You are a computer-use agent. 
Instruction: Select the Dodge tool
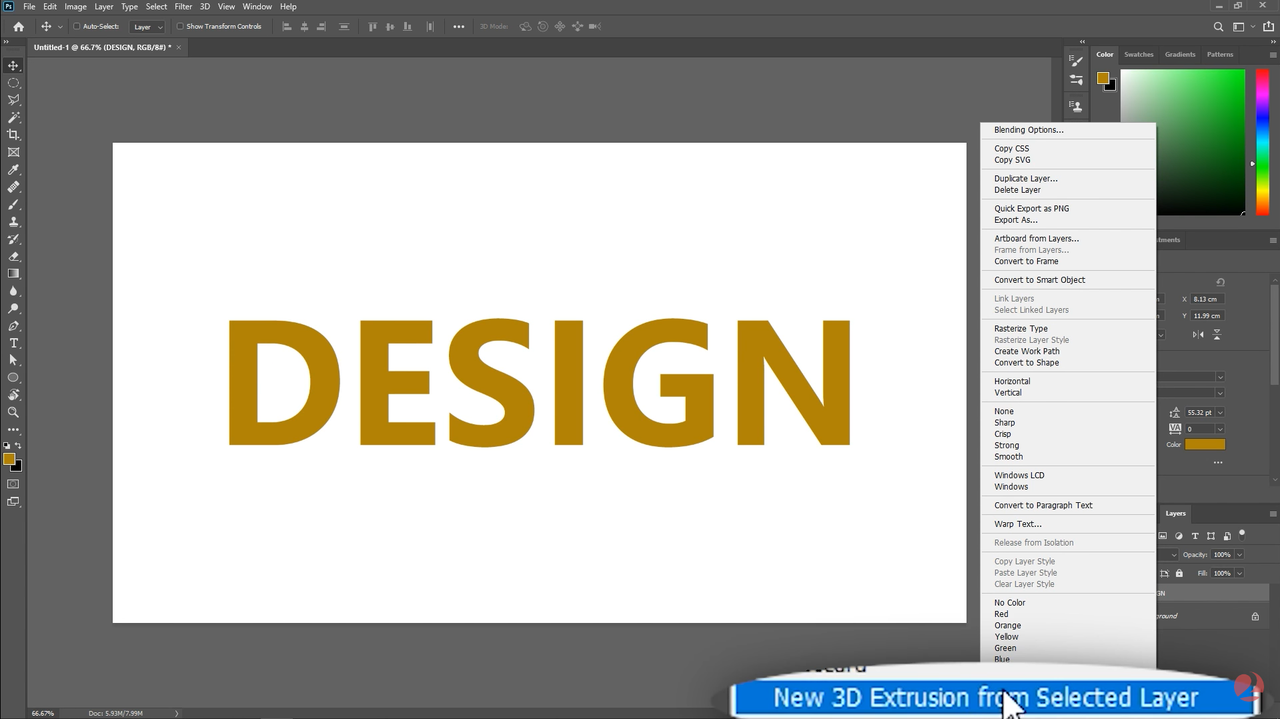(x=13, y=308)
